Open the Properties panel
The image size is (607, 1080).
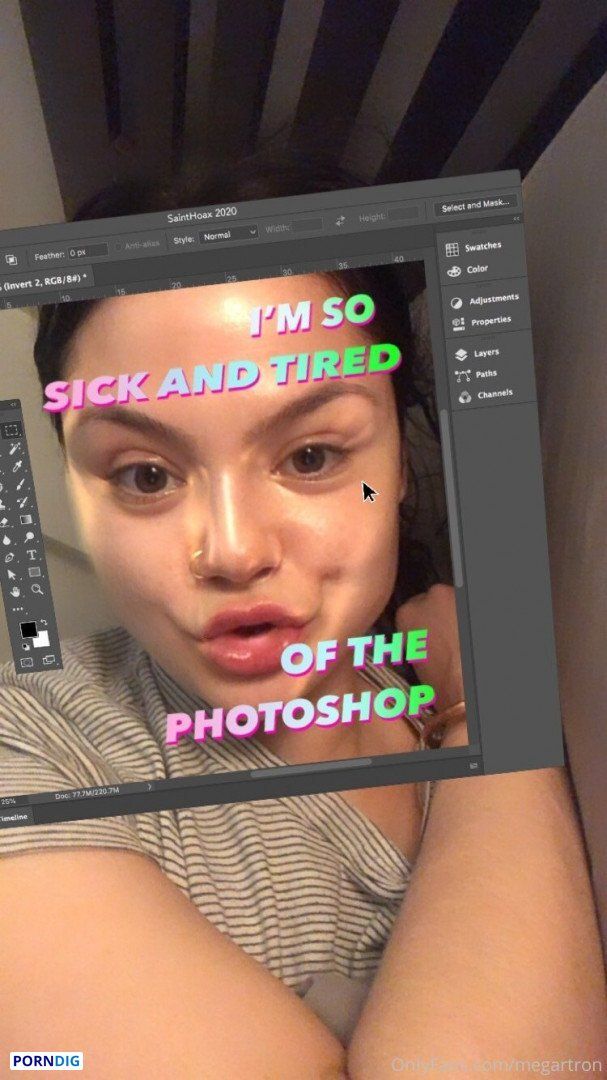pyautogui.click(x=482, y=322)
